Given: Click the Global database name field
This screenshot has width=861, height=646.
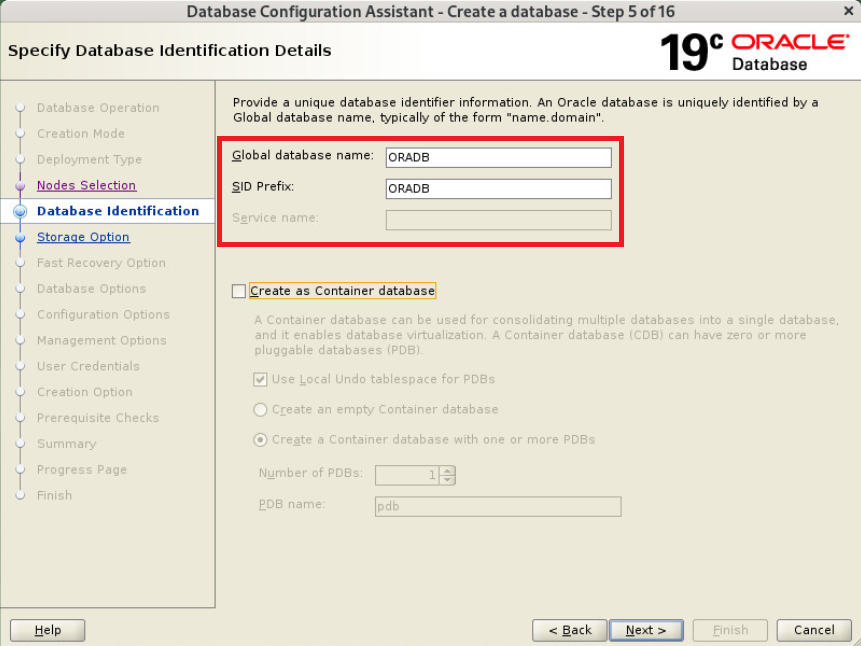Looking at the screenshot, I should tap(498, 157).
